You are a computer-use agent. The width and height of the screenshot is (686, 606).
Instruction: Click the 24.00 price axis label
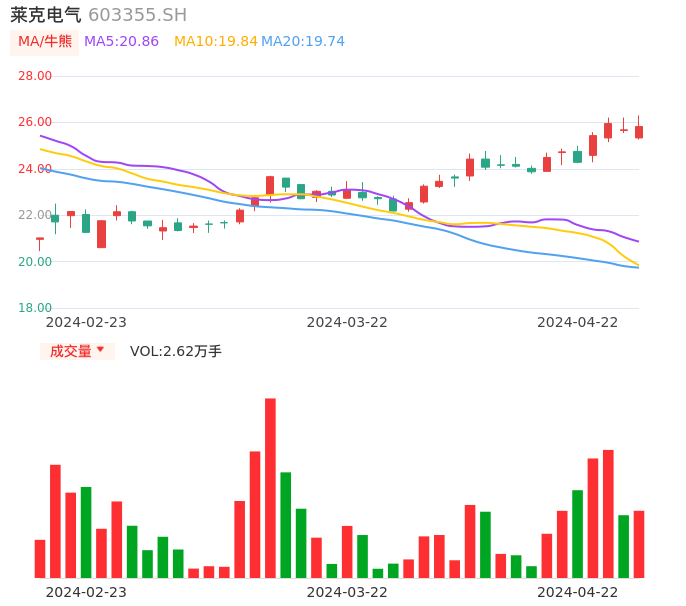pos(35,169)
